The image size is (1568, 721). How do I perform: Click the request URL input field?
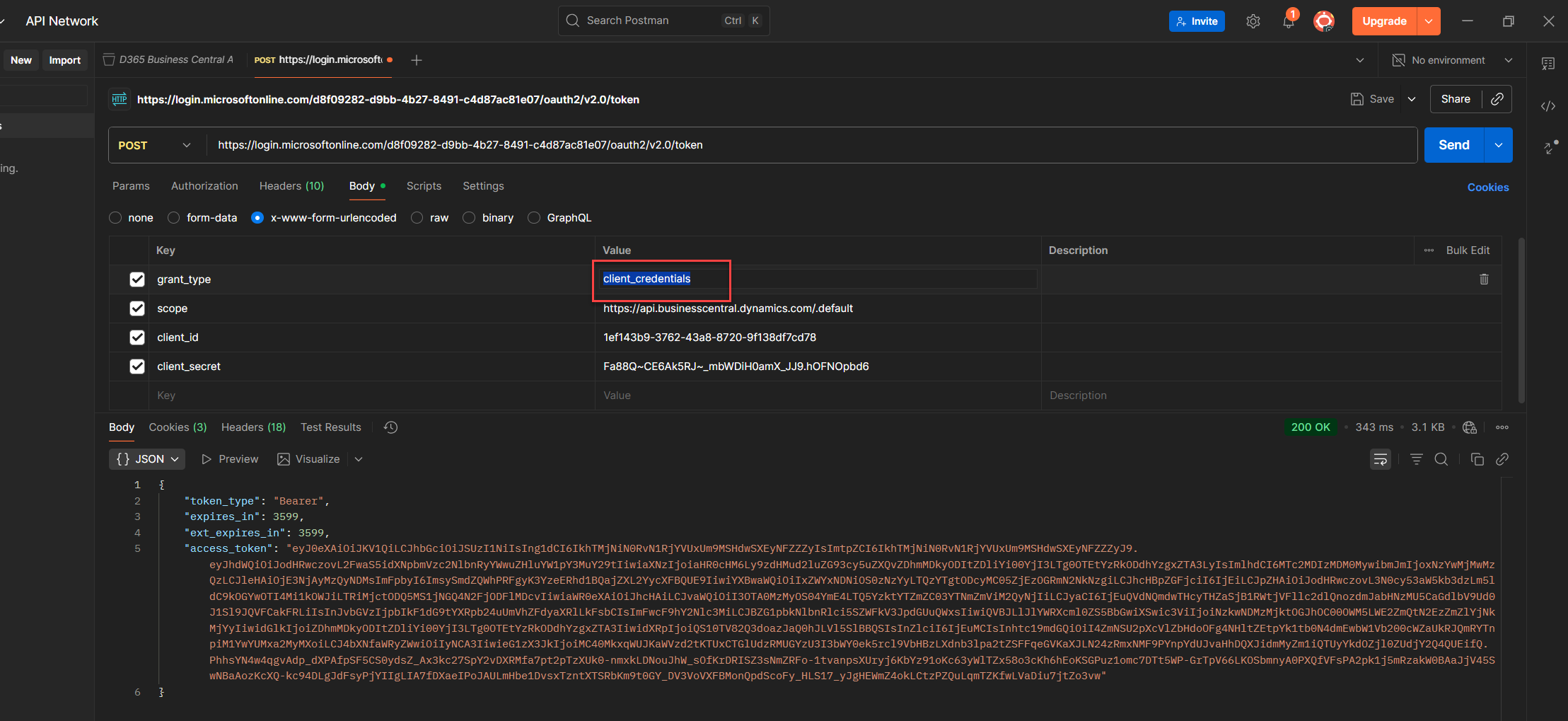click(x=812, y=145)
